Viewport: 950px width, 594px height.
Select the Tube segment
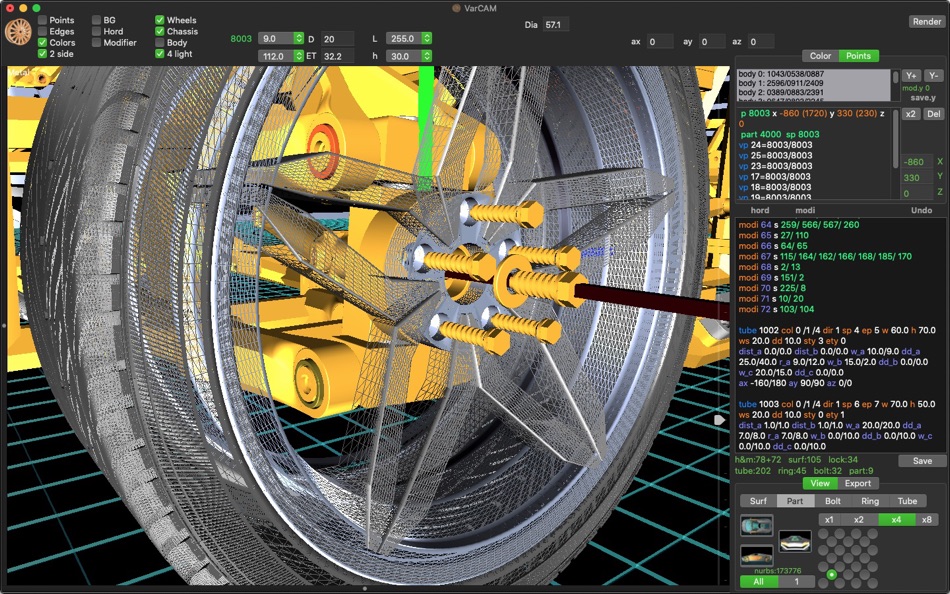(x=907, y=501)
